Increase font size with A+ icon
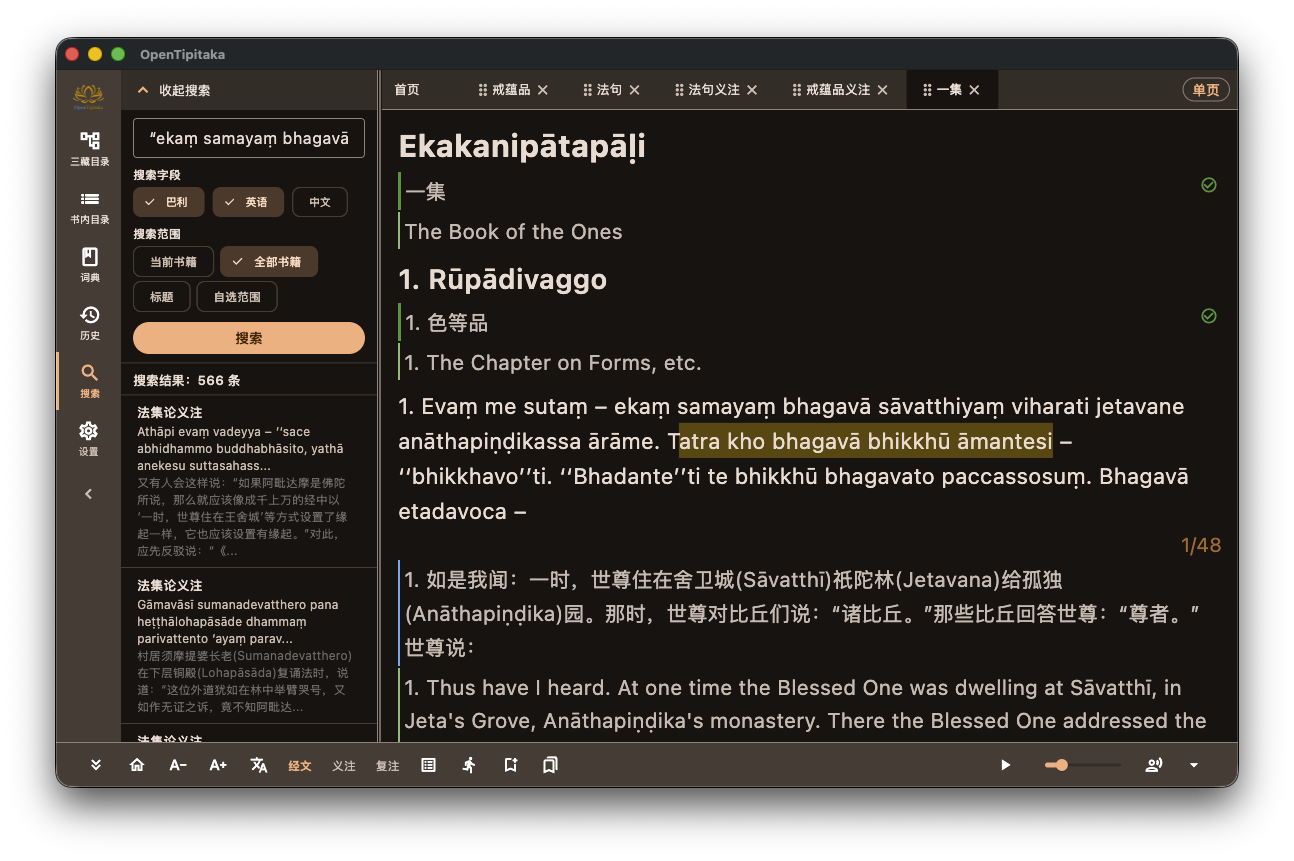The image size is (1294, 861). (218, 765)
